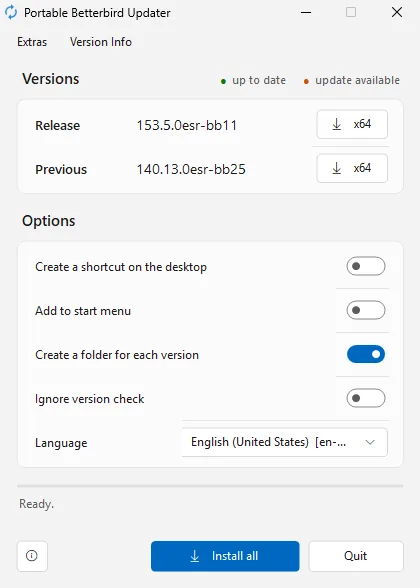Disable Create a folder for each version

(x=366, y=354)
